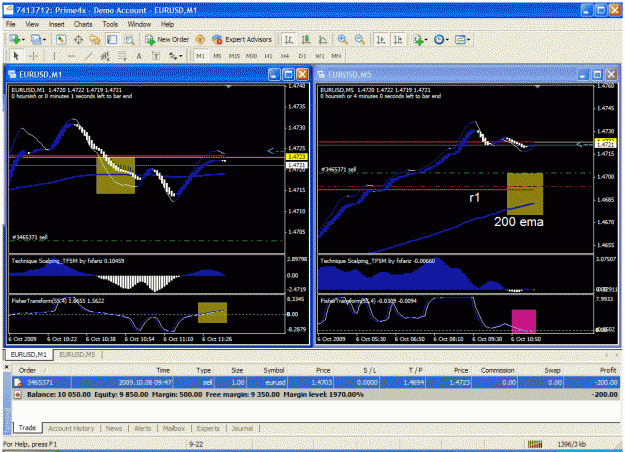Select the trendline drawing tool
This screenshot has height=452, width=625.
click(x=88, y=56)
